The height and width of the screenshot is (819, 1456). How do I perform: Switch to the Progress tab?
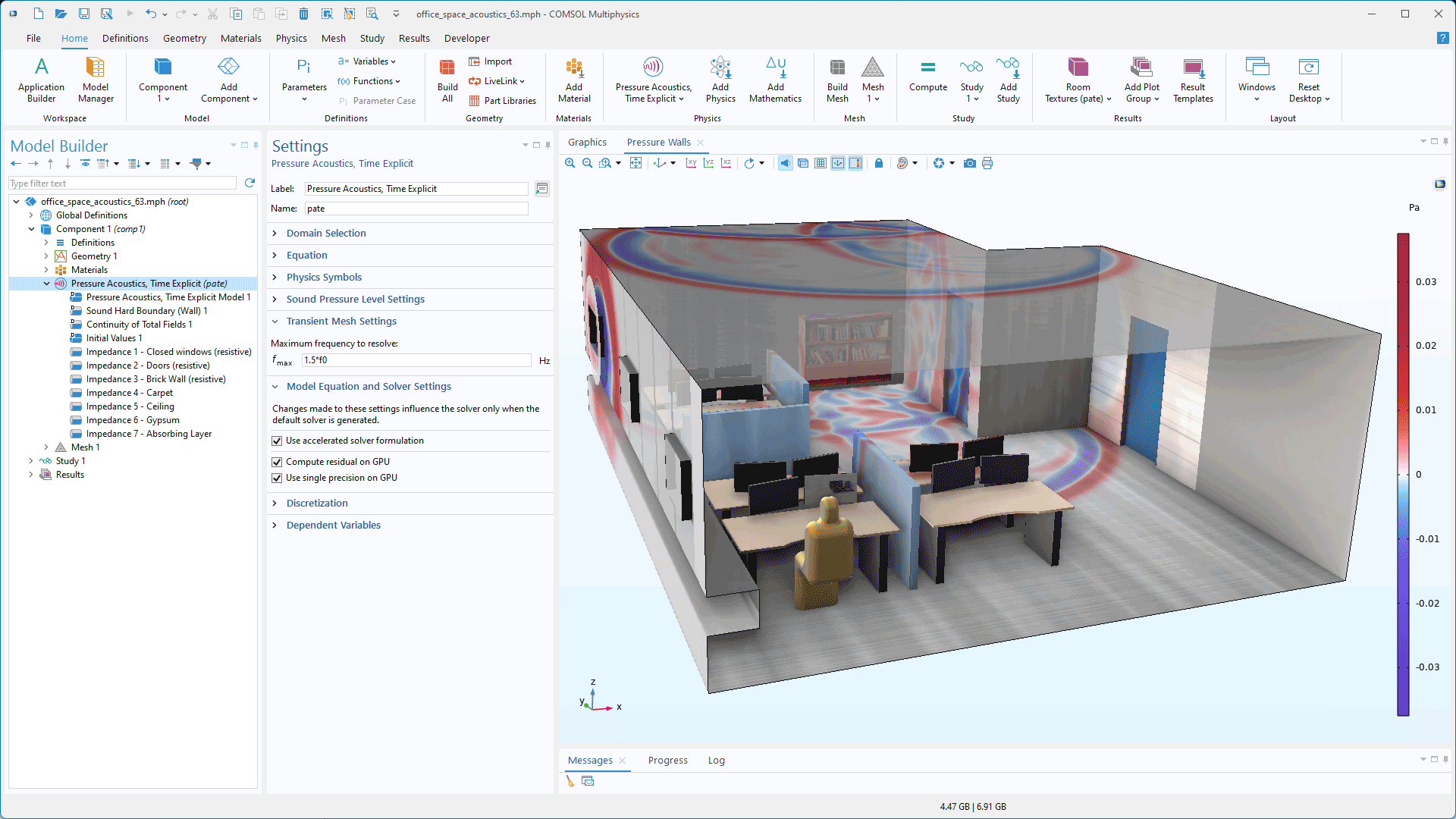pyautogui.click(x=667, y=760)
